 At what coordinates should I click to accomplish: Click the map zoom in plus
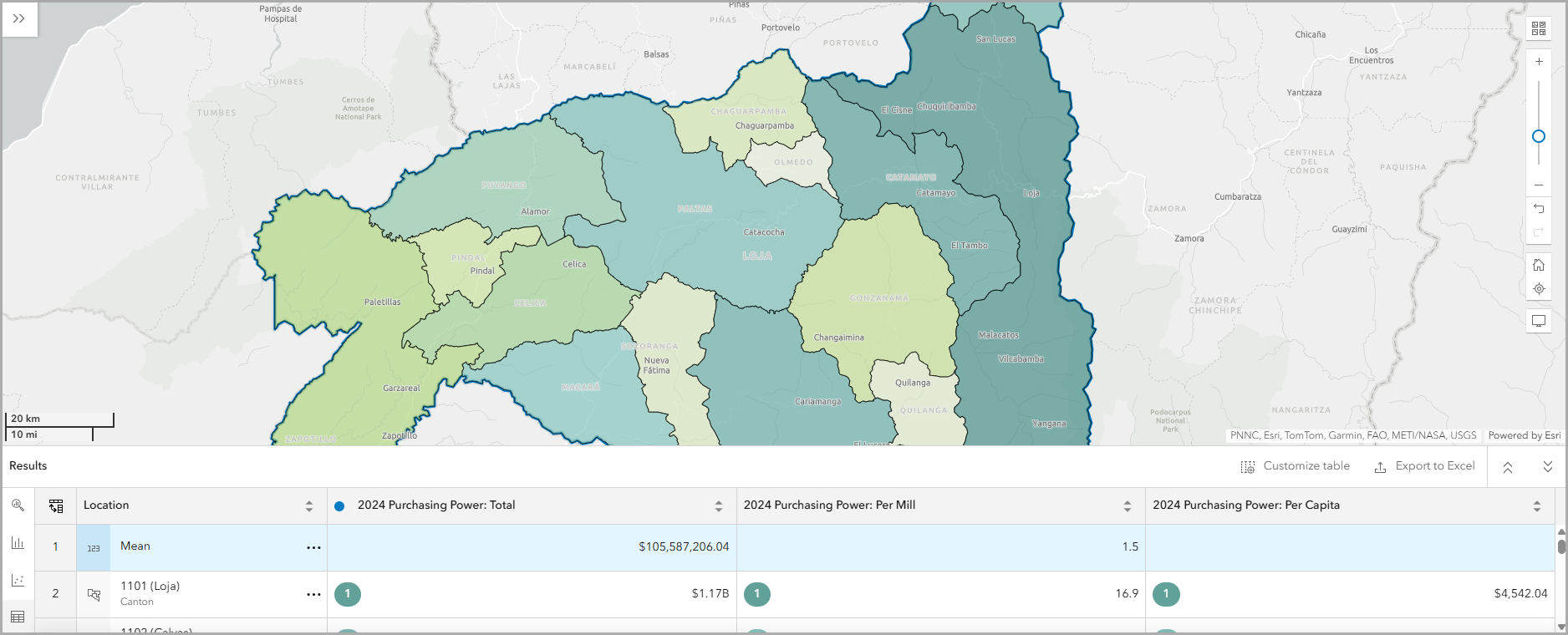coord(1539,62)
